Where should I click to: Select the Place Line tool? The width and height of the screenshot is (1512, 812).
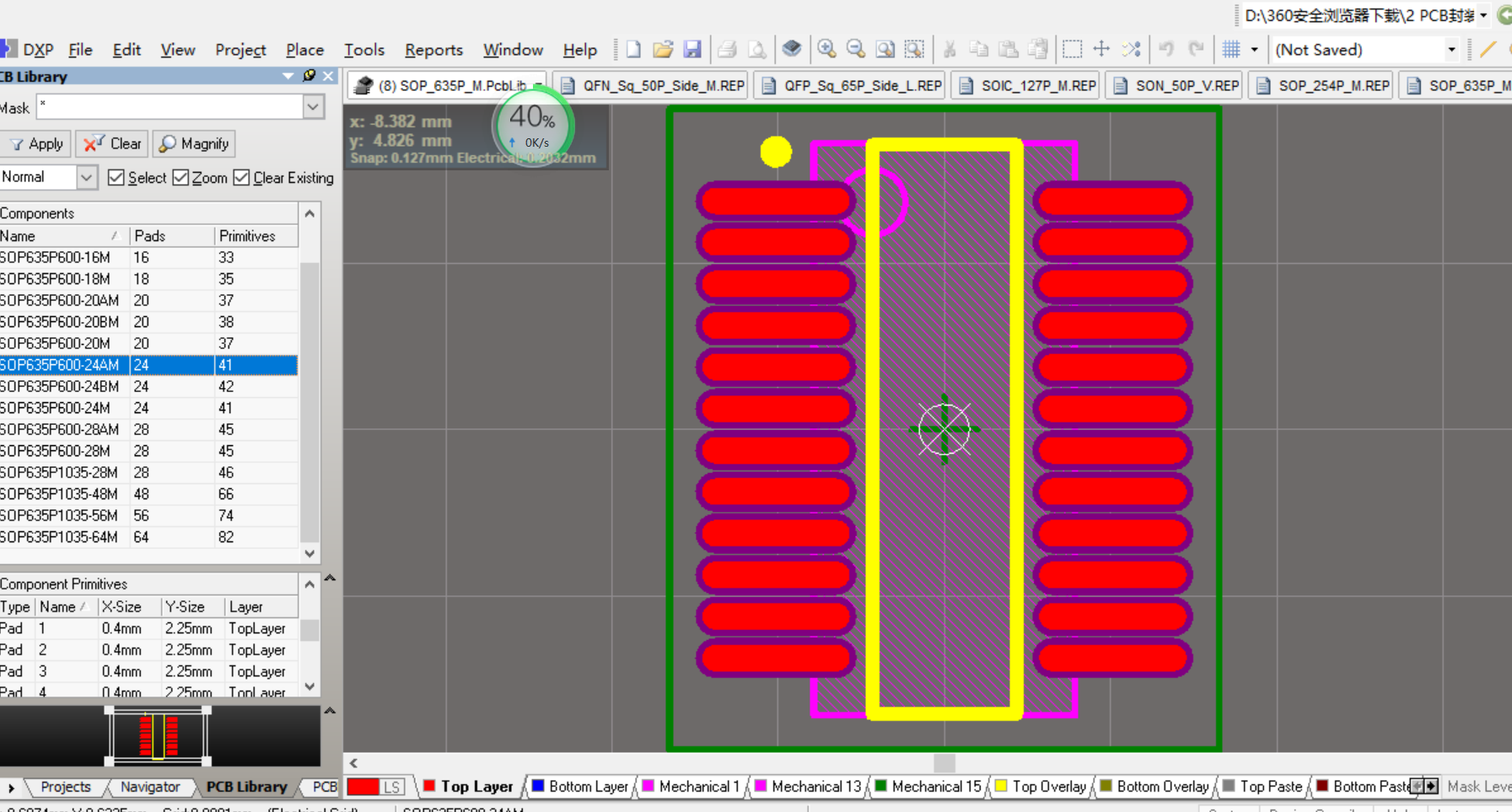1488,49
